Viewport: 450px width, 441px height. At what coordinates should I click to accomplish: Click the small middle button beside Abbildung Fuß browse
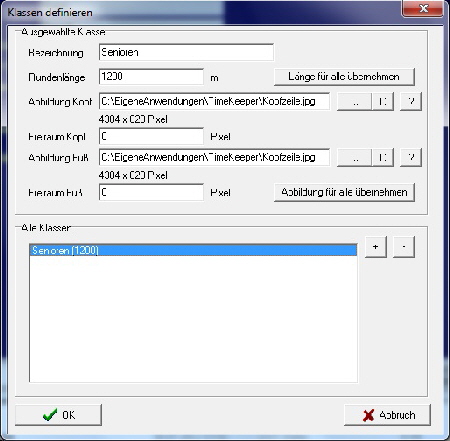tap(383, 157)
